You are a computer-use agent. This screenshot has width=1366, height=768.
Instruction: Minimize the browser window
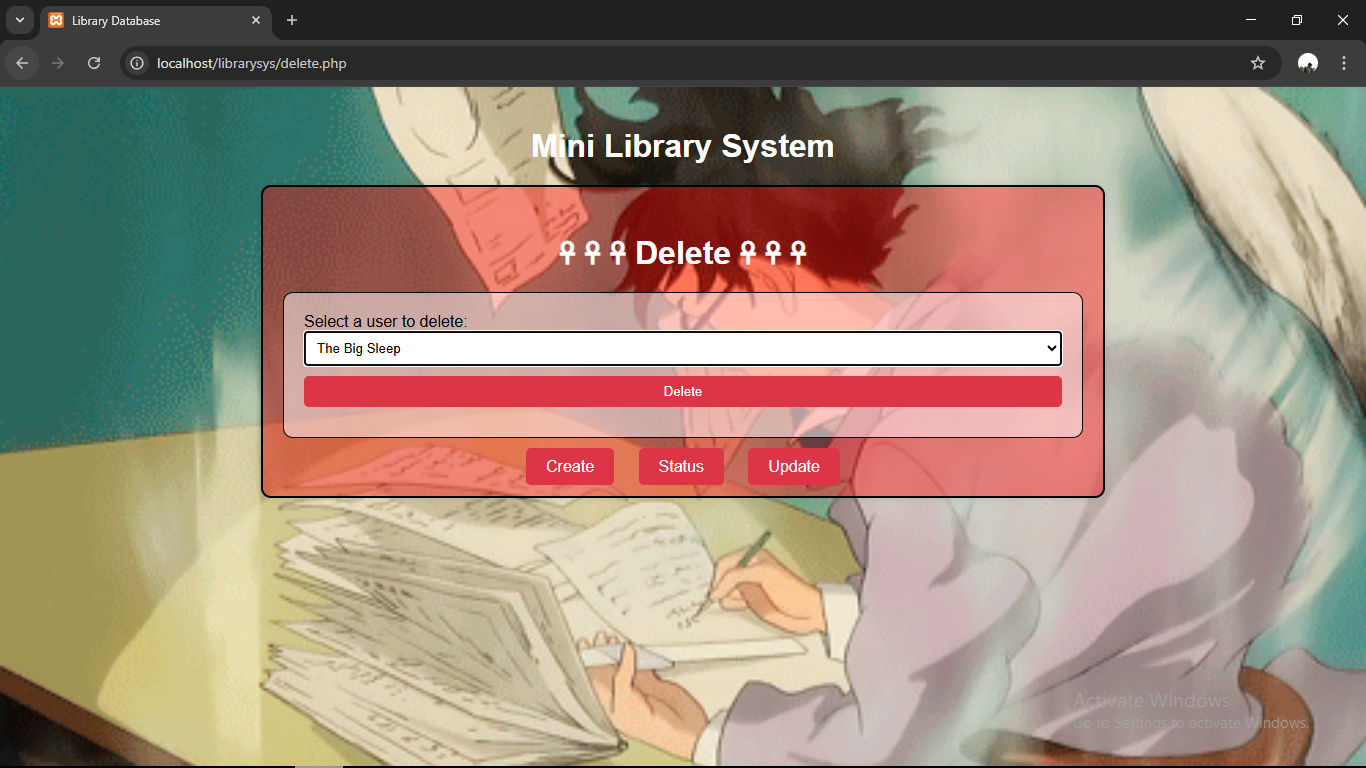tap(1251, 20)
